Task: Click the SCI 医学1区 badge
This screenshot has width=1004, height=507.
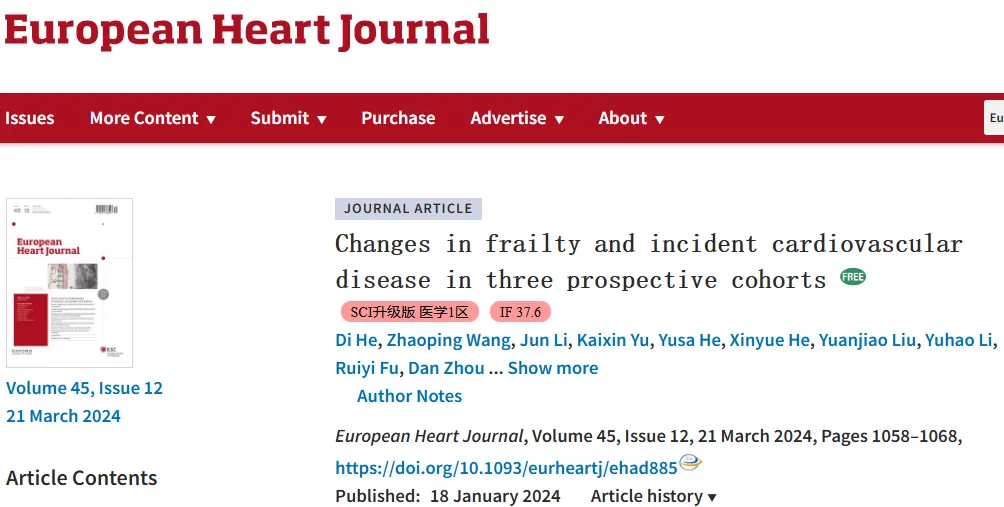Action: click(410, 312)
